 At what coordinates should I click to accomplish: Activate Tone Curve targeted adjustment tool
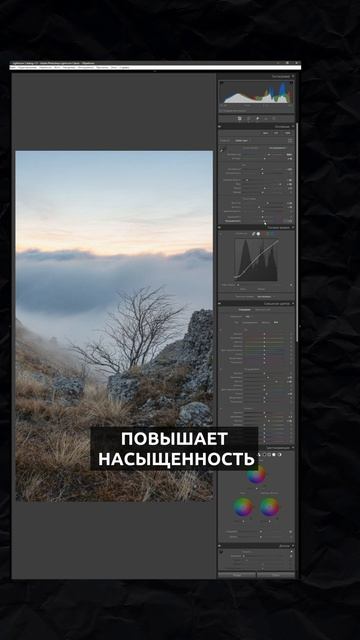click(x=220, y=234)
